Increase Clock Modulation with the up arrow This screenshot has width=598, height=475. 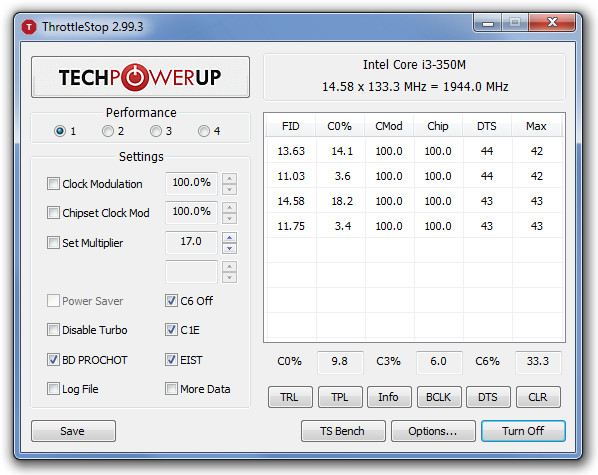(229, 179)
